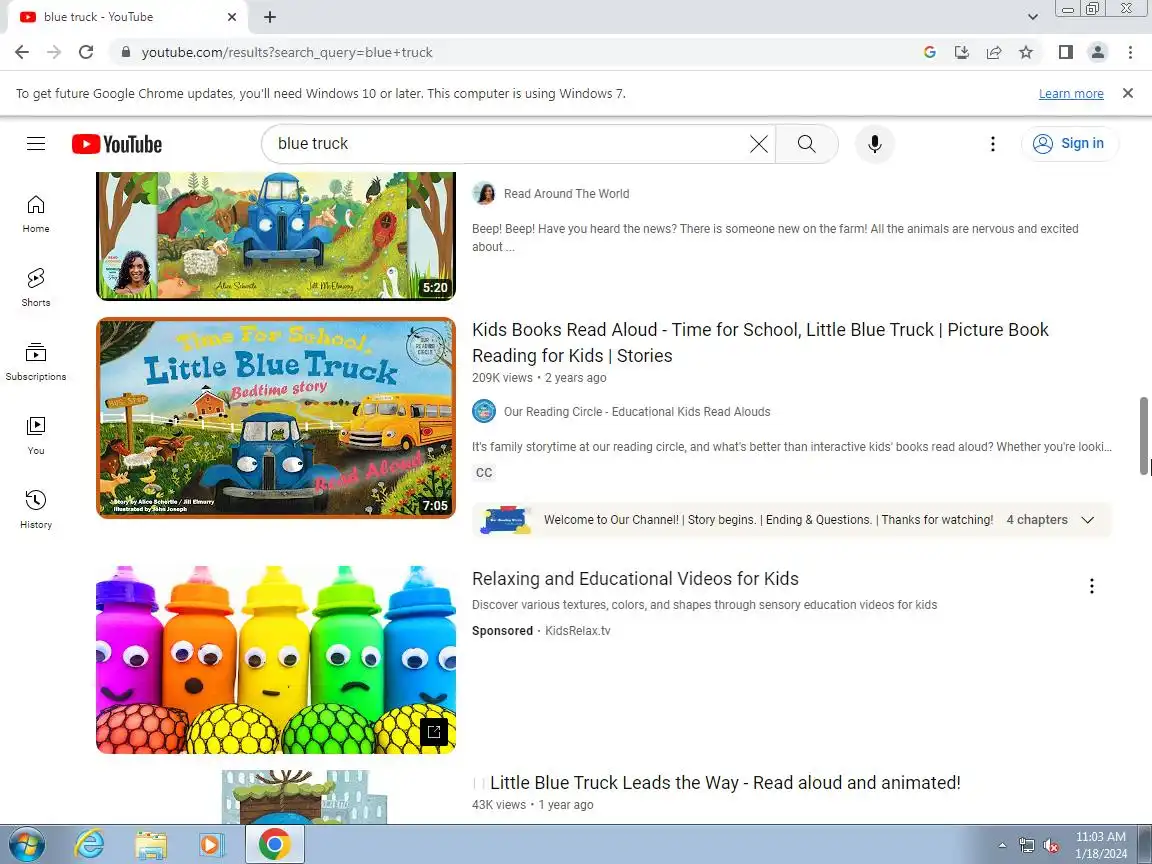Open Windows Explorer folder on taskbar

[x=151, y=845]
